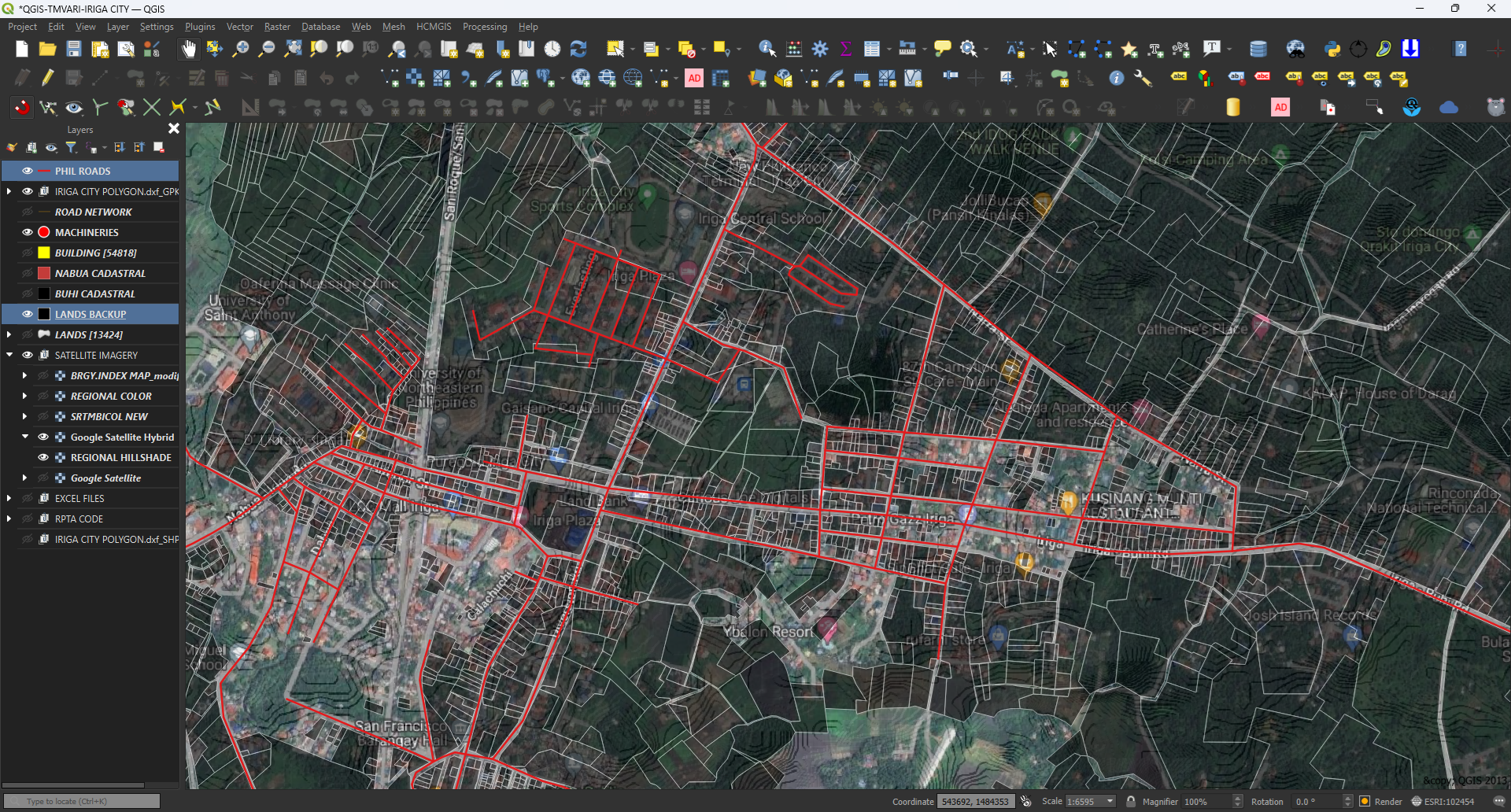
Task: Expand the LANDS [13424] layer entry
Action: click(9, 334)
